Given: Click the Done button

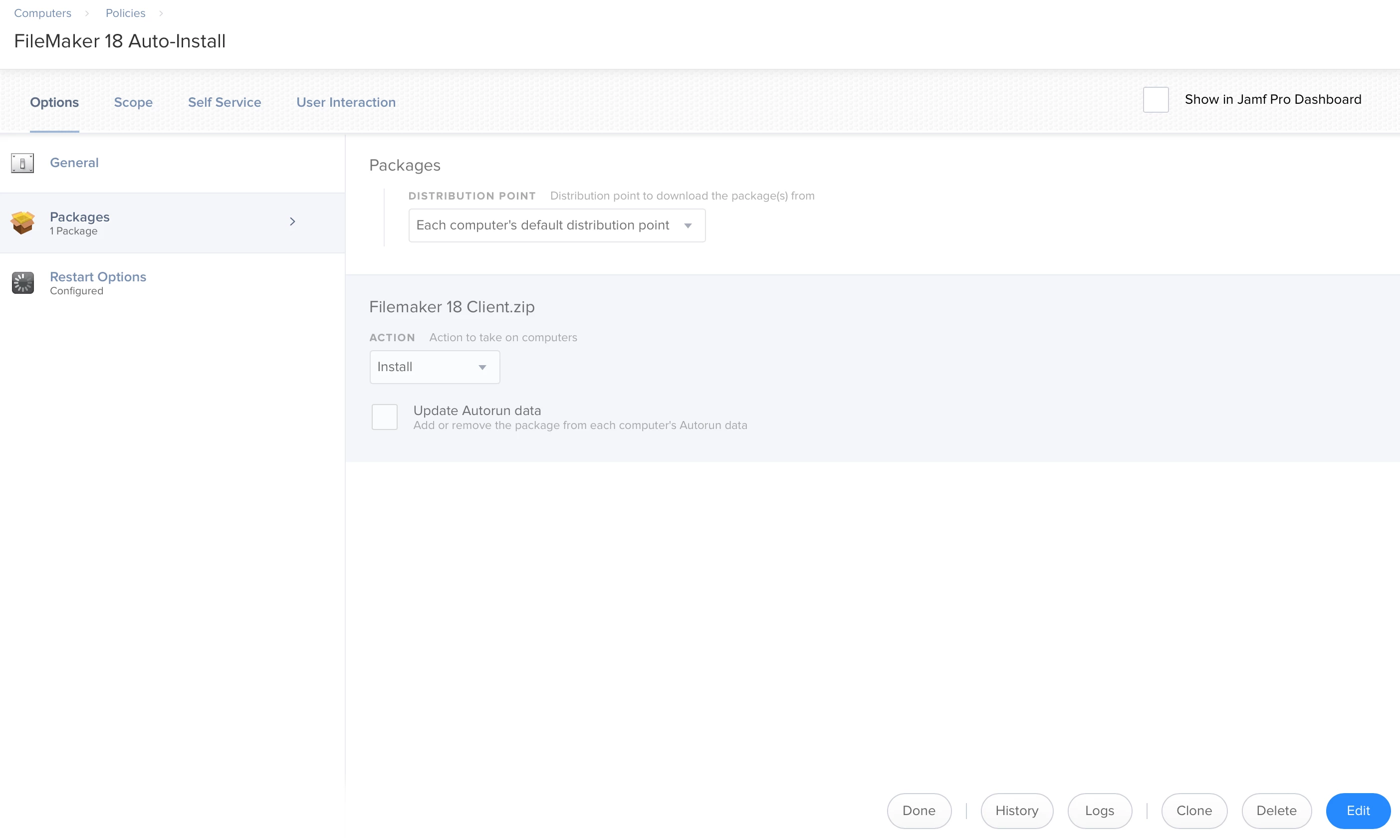Looking at the screenshot, I should point(919,811).
